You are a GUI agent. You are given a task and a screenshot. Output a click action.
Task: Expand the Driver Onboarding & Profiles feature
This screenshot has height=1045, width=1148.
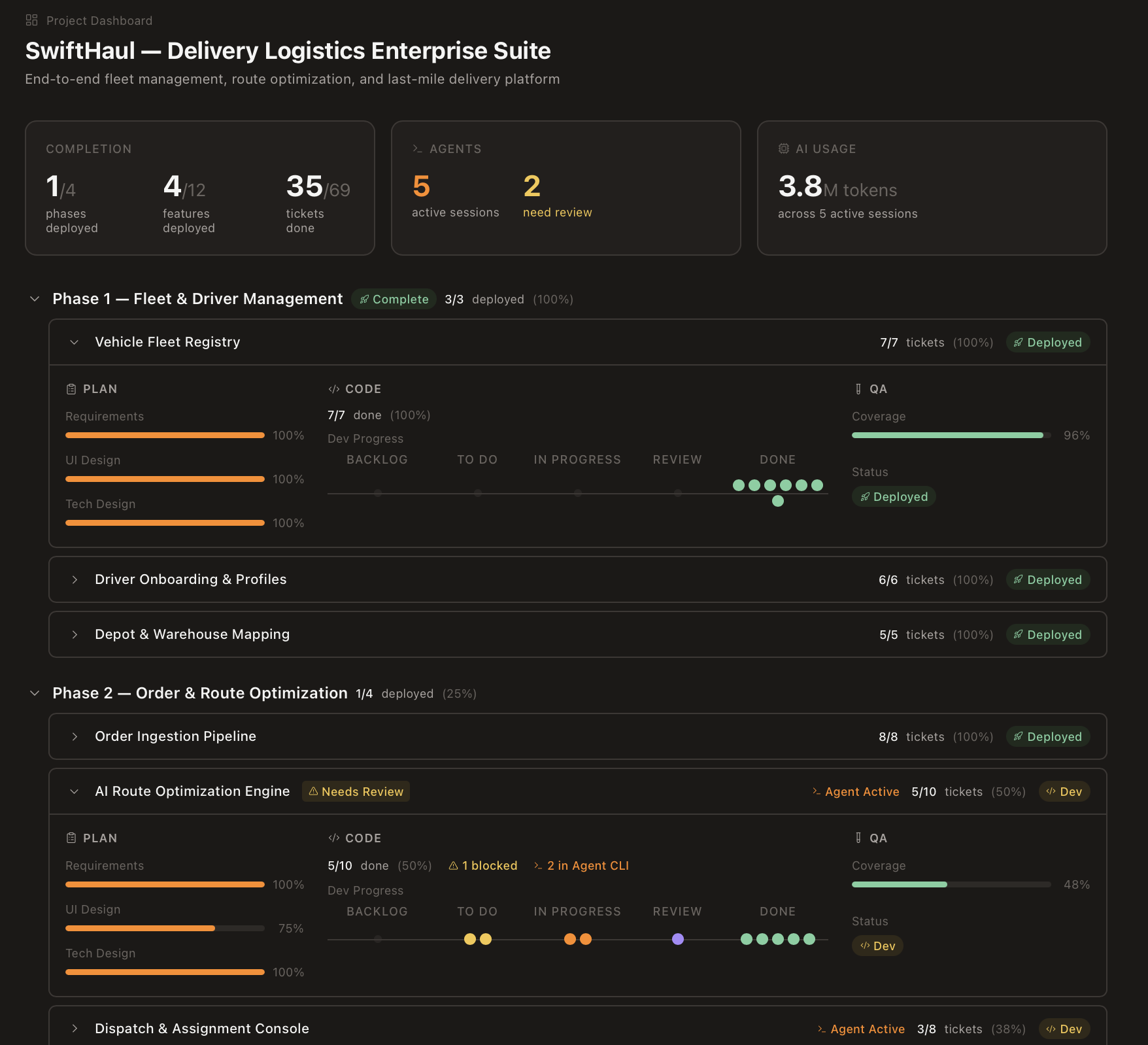pos(74,579)
